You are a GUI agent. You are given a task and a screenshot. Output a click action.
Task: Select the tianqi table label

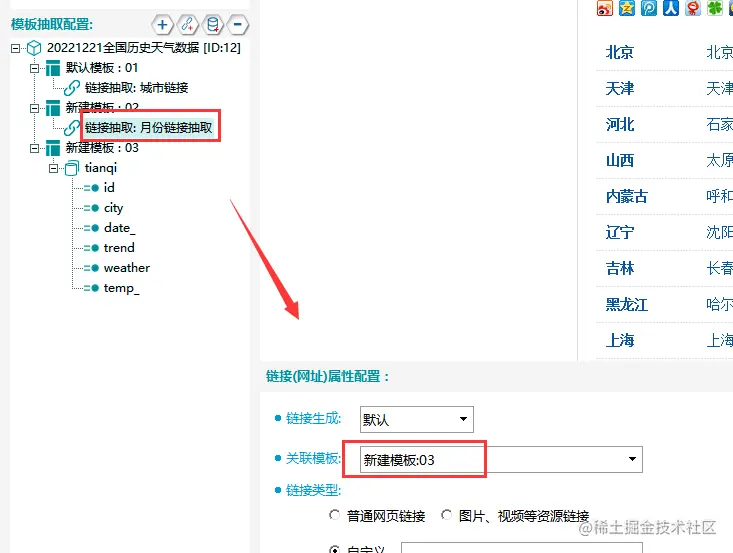101,168
